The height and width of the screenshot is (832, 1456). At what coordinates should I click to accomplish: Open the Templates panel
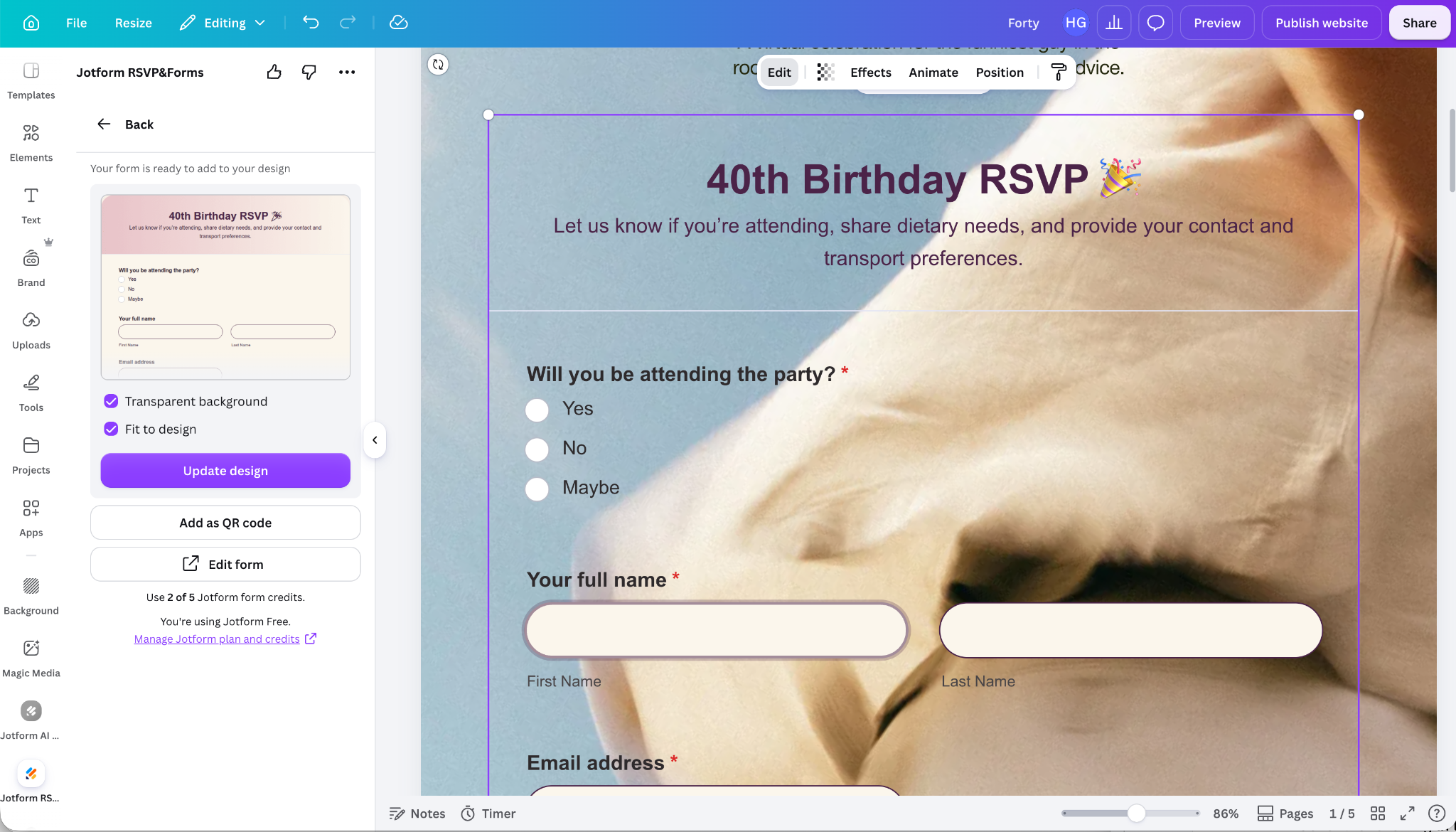coord(31,80)
